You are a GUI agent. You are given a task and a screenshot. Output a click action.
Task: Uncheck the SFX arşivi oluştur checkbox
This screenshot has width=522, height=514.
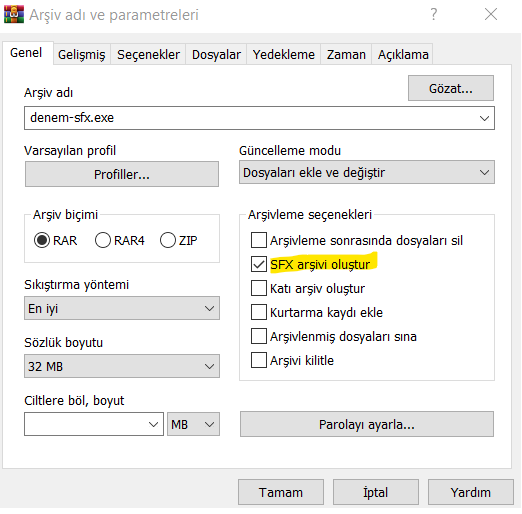[259, 264]
